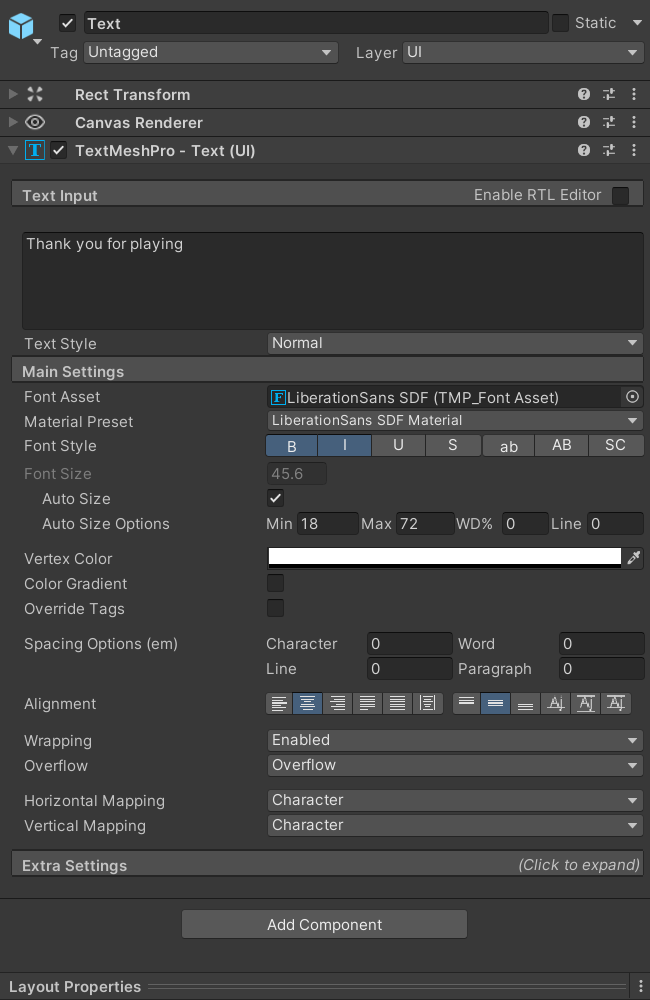Toggle lowercase ab font style

click(509, 446)
